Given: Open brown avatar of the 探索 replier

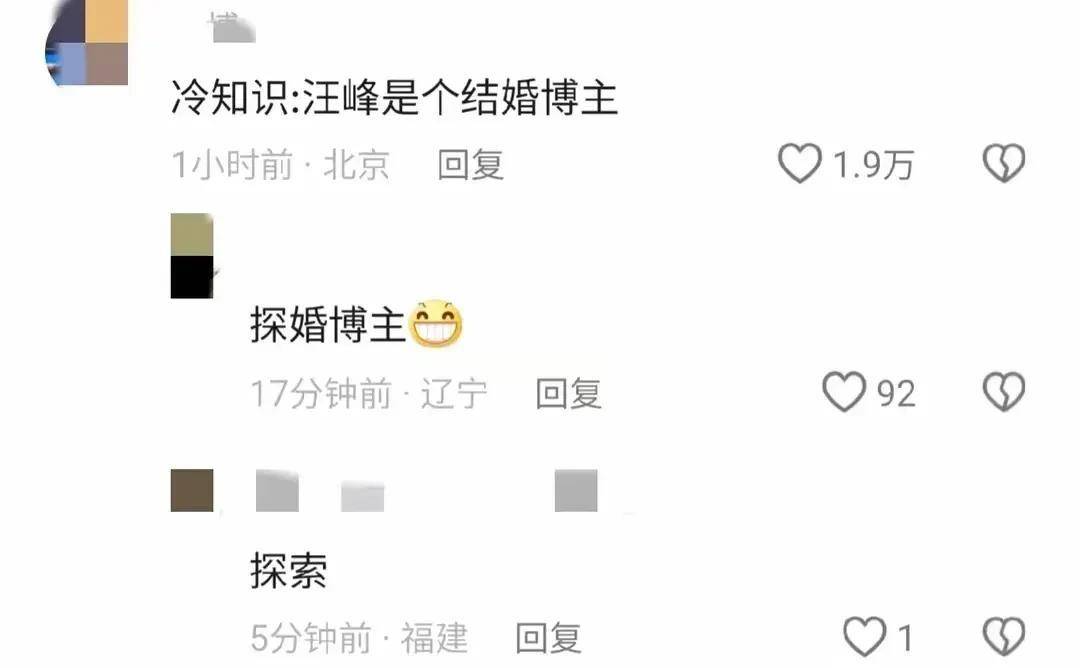Looking at the screenshot, I should coord(192,490).
